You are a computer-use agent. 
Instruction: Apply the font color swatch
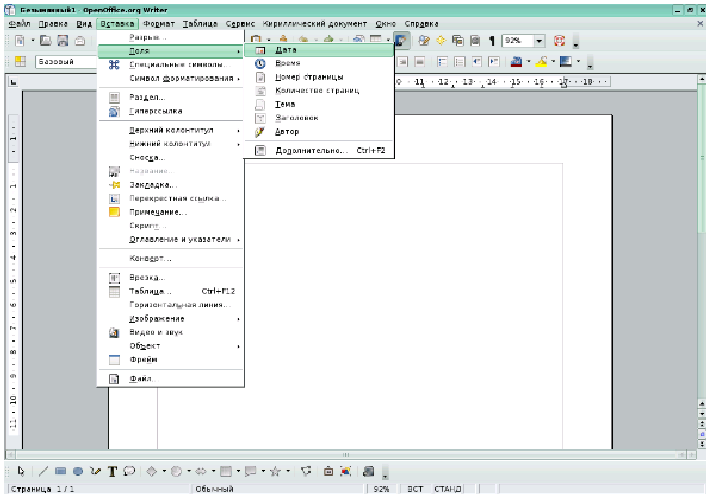click(x=516, y=62)
